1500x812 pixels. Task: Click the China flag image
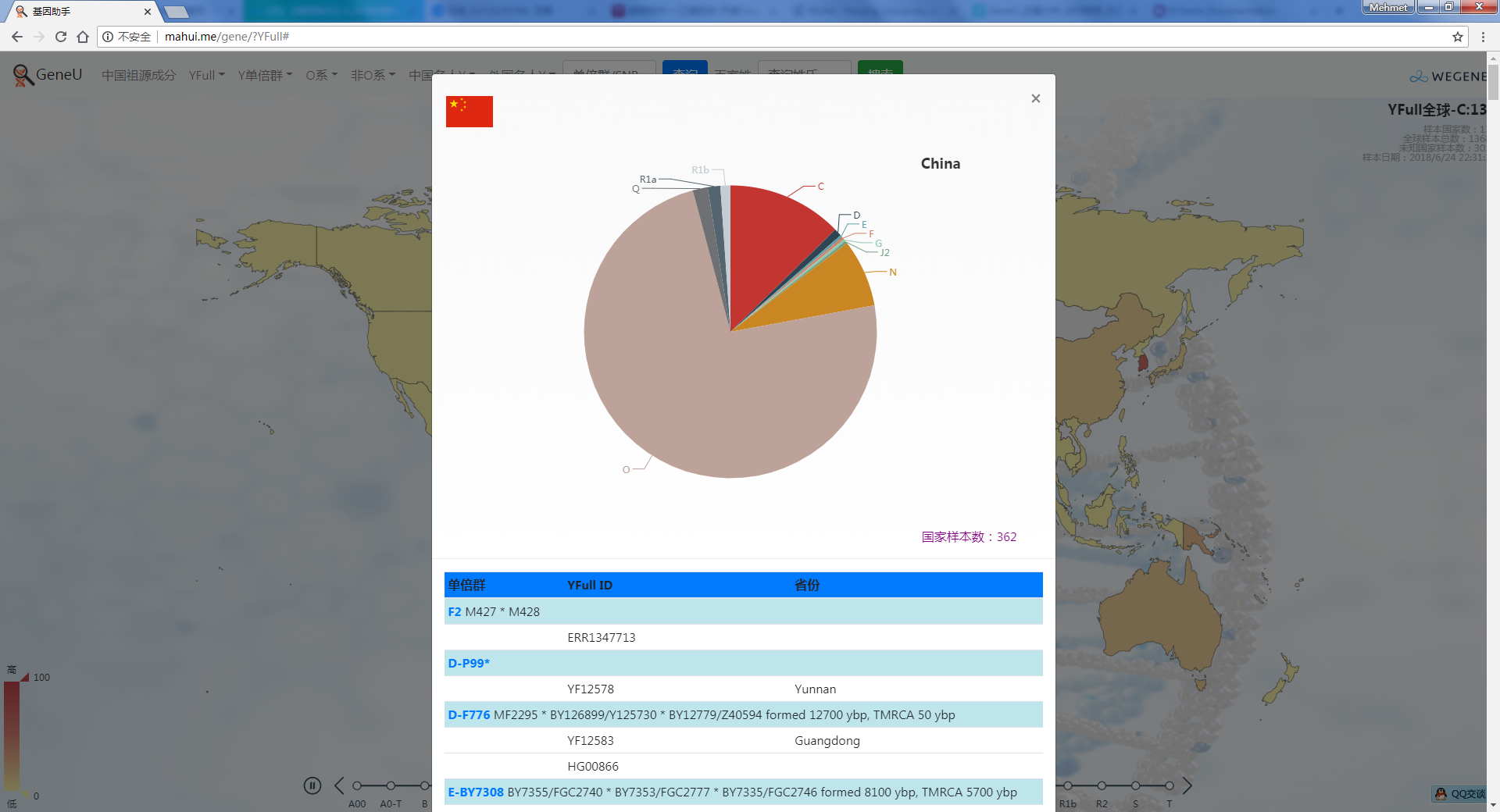469,112
